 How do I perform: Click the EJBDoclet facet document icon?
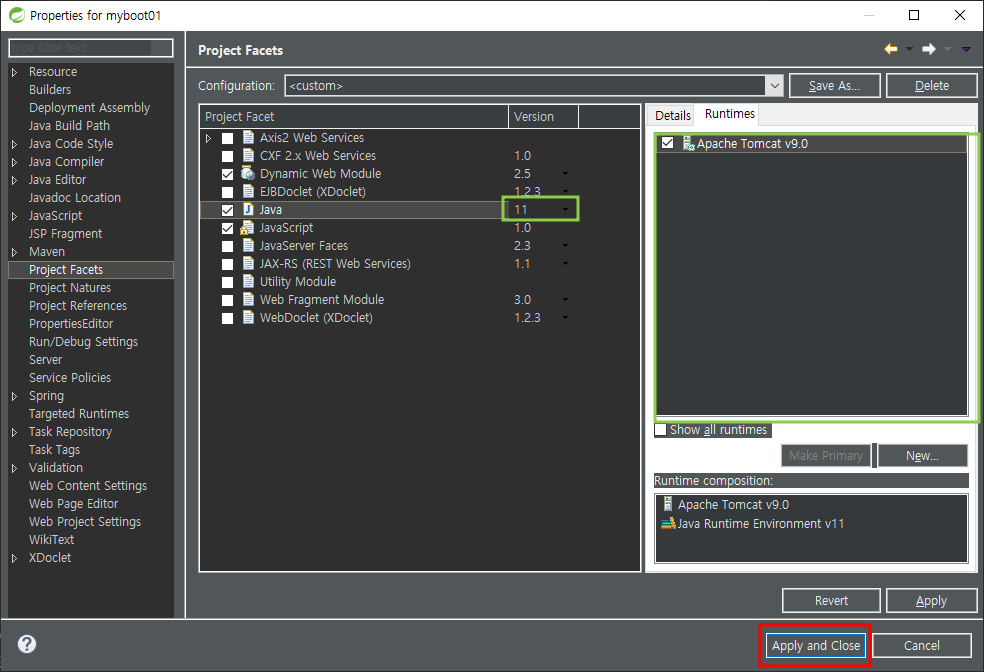[x=248, y=191]
